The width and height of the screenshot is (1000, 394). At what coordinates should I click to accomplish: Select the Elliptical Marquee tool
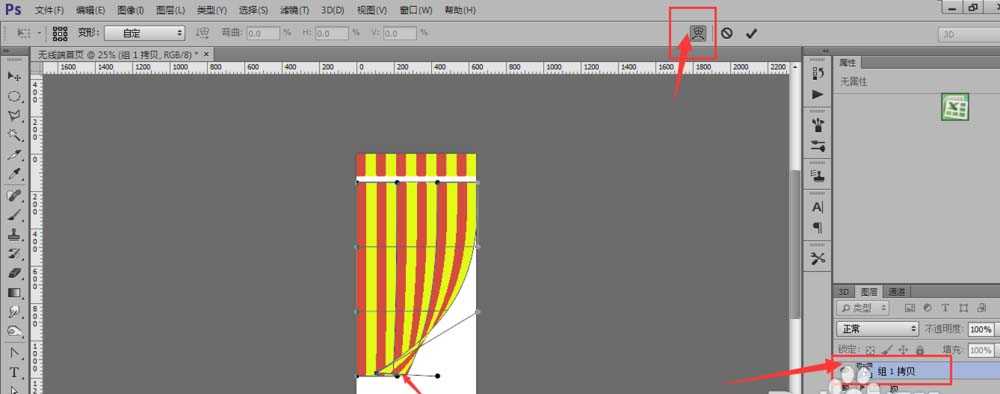14,96
